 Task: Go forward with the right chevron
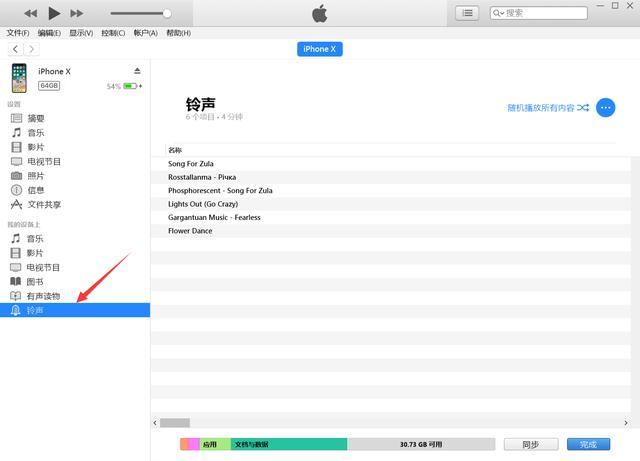31,49
